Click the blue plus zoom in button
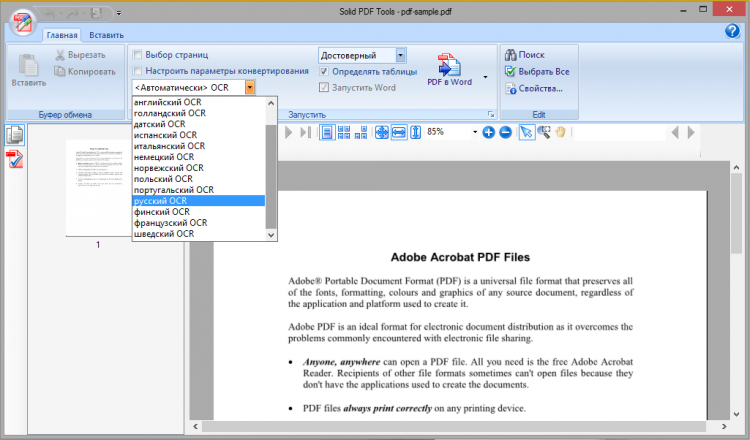The width and height of the screenshot is (750, 440). 488,132
